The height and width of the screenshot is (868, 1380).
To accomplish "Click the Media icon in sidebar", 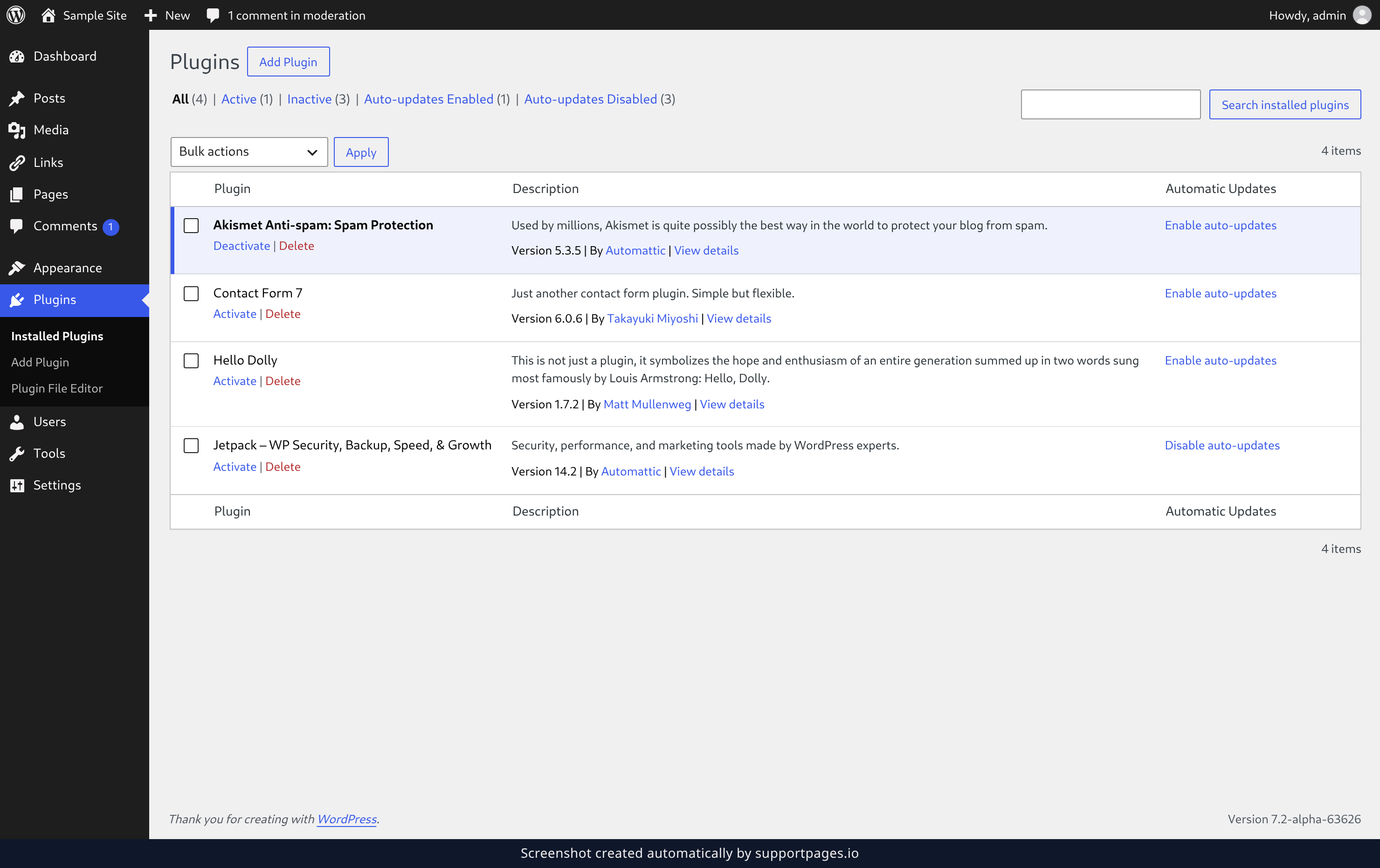I will [17, 130].
